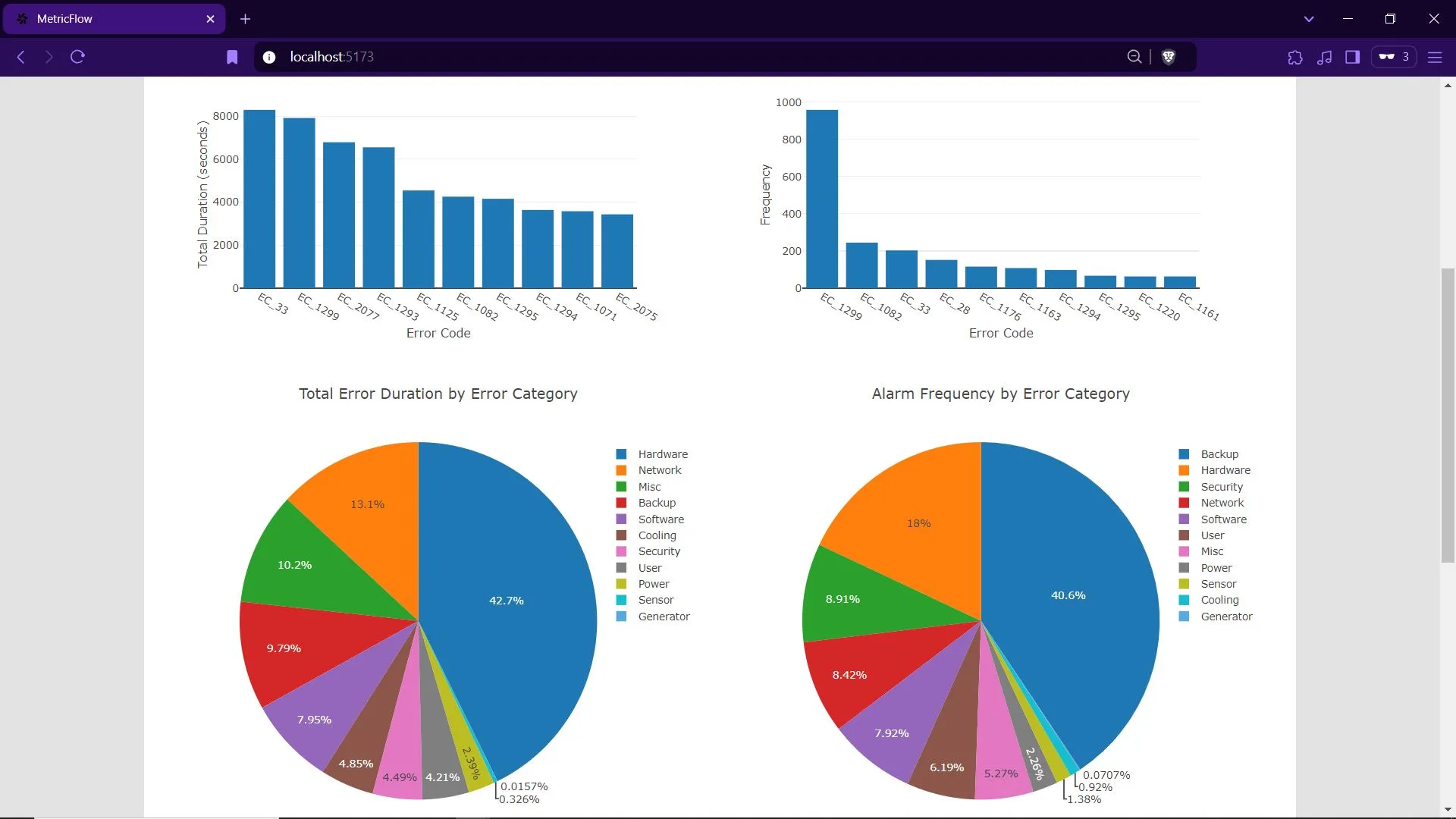Image resolution: width=1456 pixels, height=819 pixels.
Task: Click the 0.326% outside label
Action: pos(519,799)
